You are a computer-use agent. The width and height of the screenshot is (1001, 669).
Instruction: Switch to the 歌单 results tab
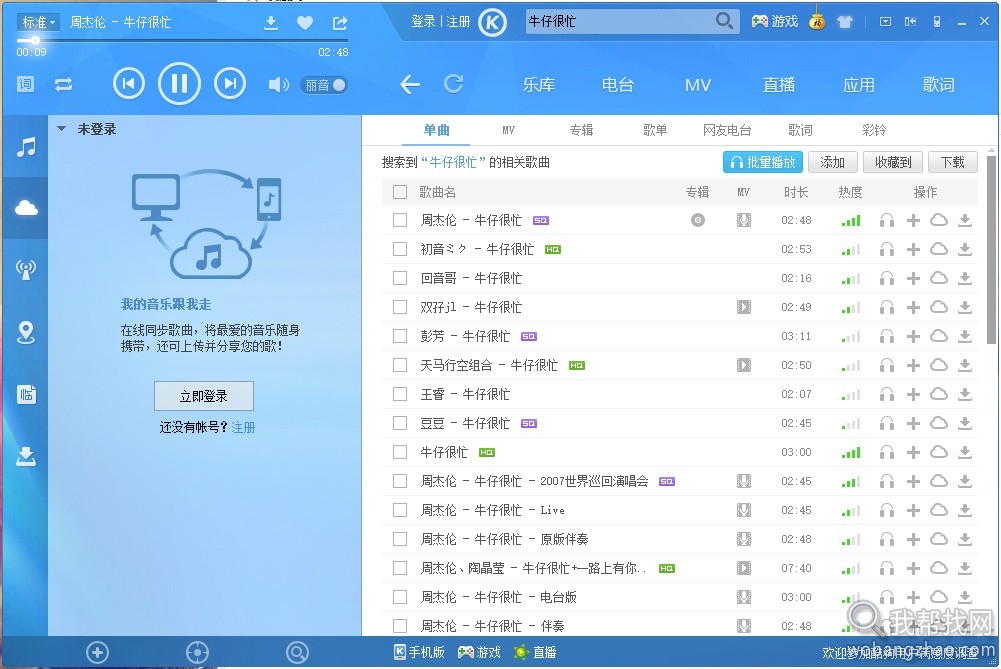pos(655,130)
